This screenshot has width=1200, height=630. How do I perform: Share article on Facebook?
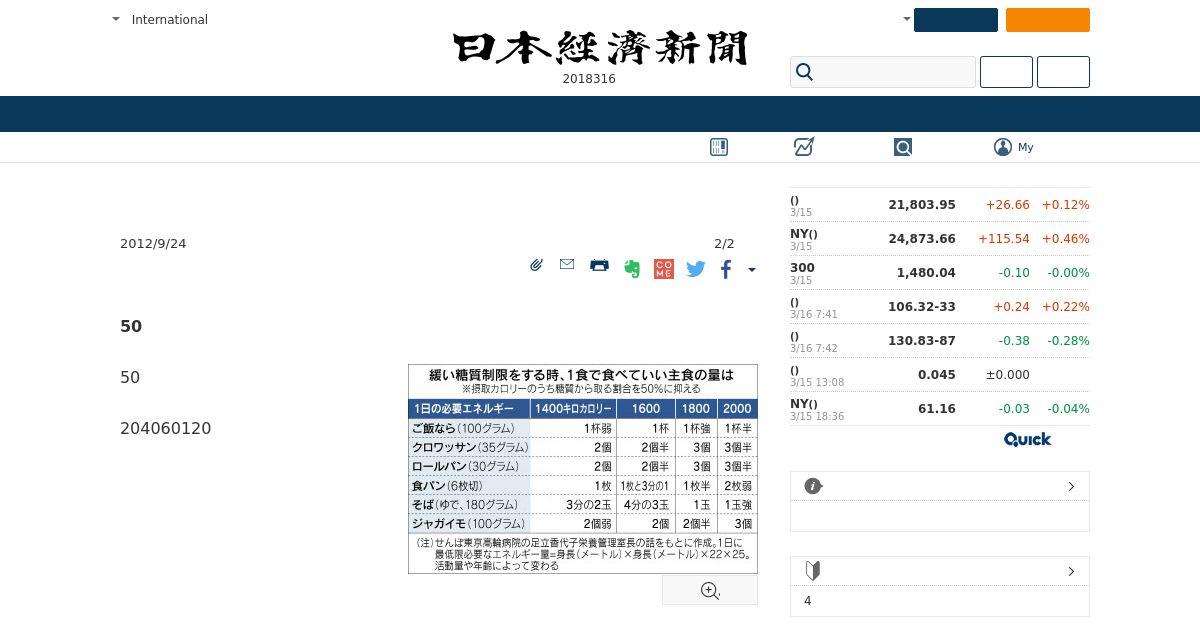click(726, 268)
